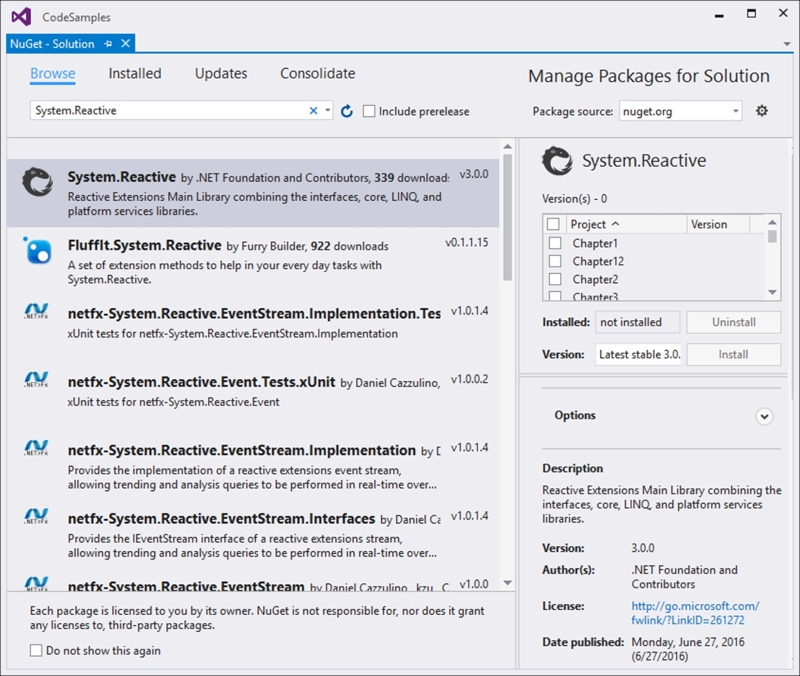Click netfx EventStream.Implementation package icon
Screen dimensions: 800x676
click(36, 448)
